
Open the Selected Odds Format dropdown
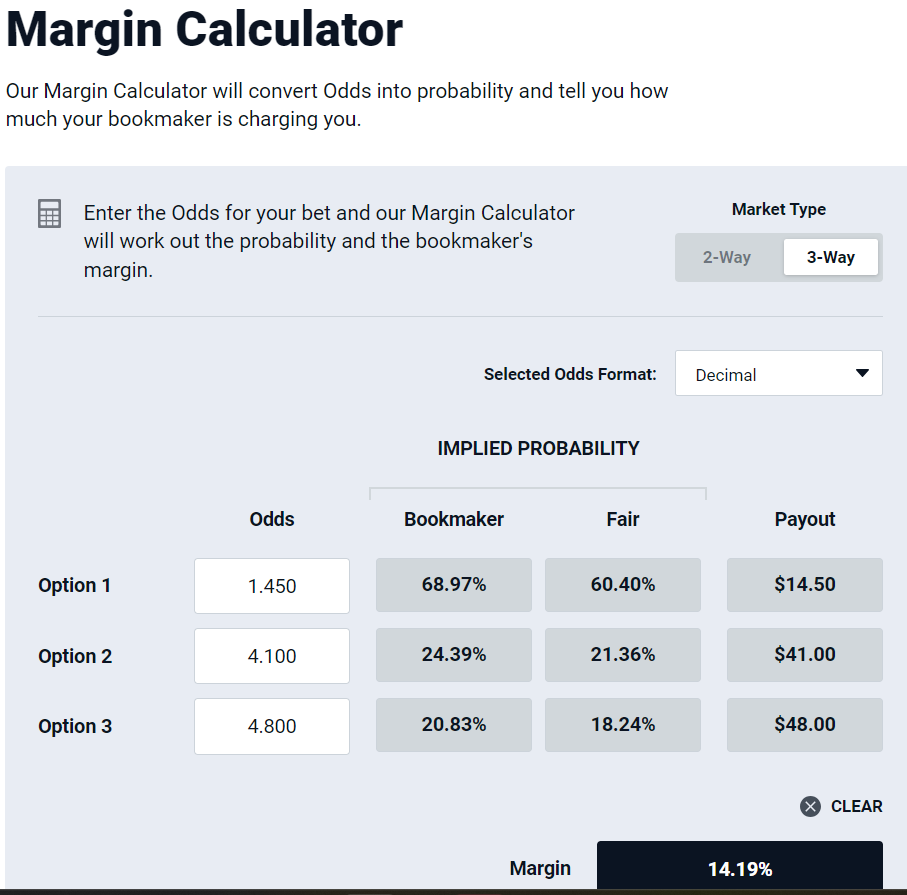coord(778,374)
